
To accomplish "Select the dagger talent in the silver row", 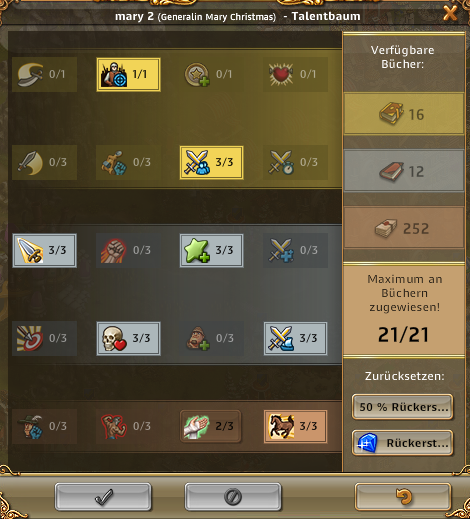I will click(44, 250).
